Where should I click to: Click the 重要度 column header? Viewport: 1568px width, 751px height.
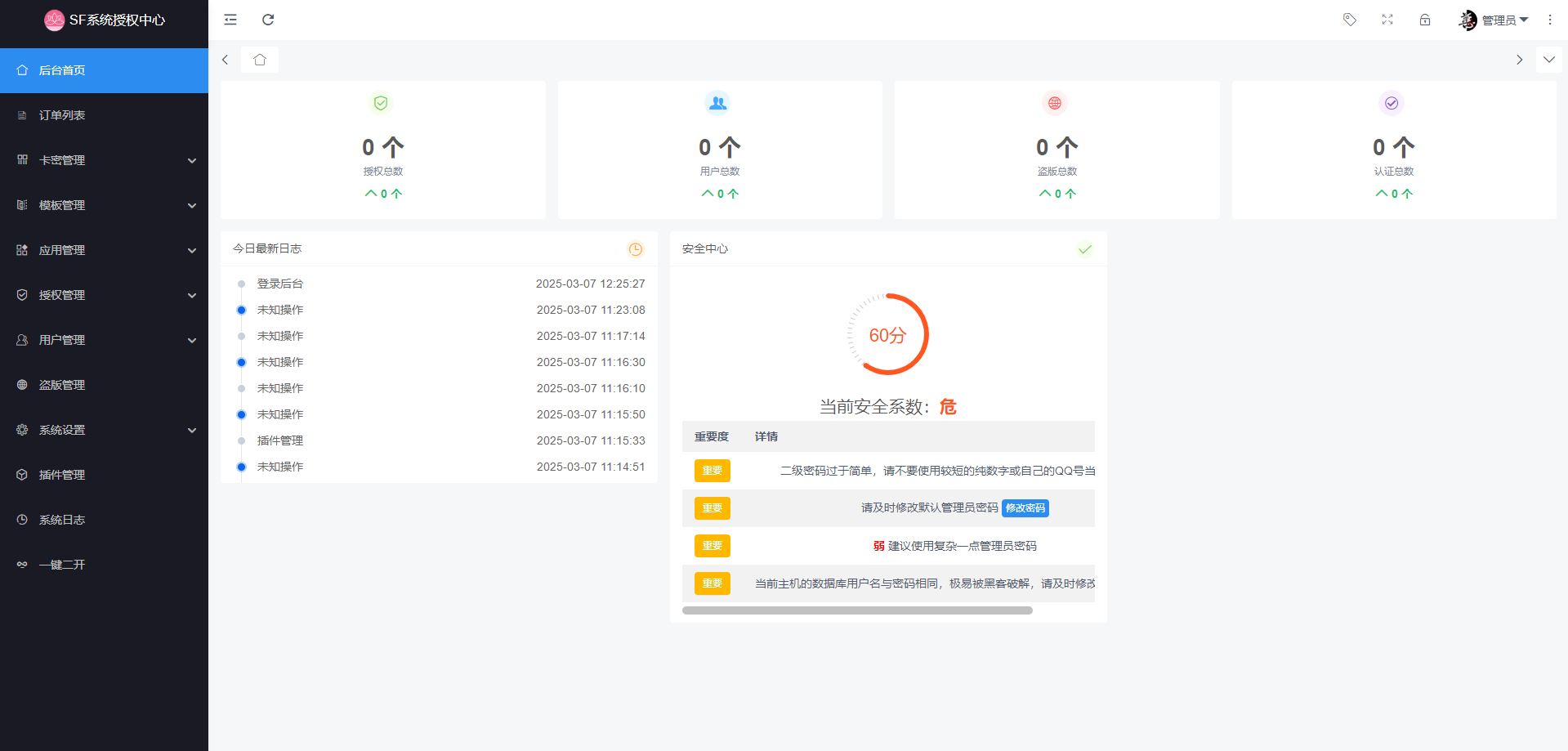[712, 437]
